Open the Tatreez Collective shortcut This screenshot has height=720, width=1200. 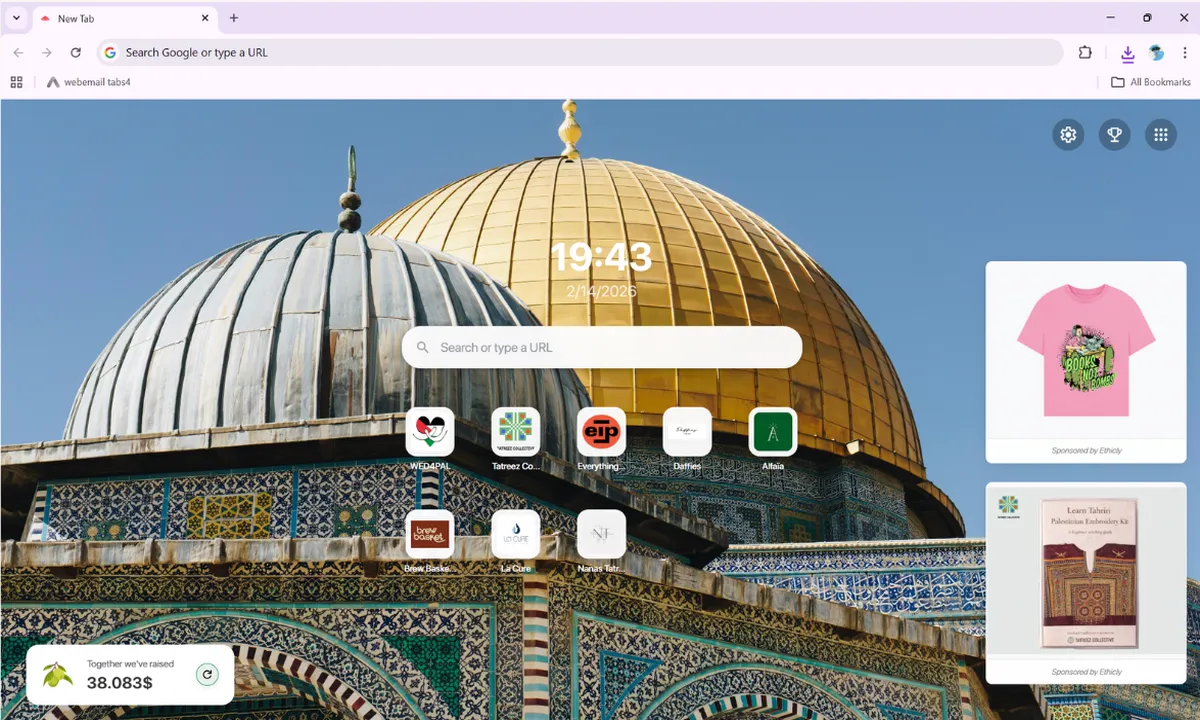point(516,432)
